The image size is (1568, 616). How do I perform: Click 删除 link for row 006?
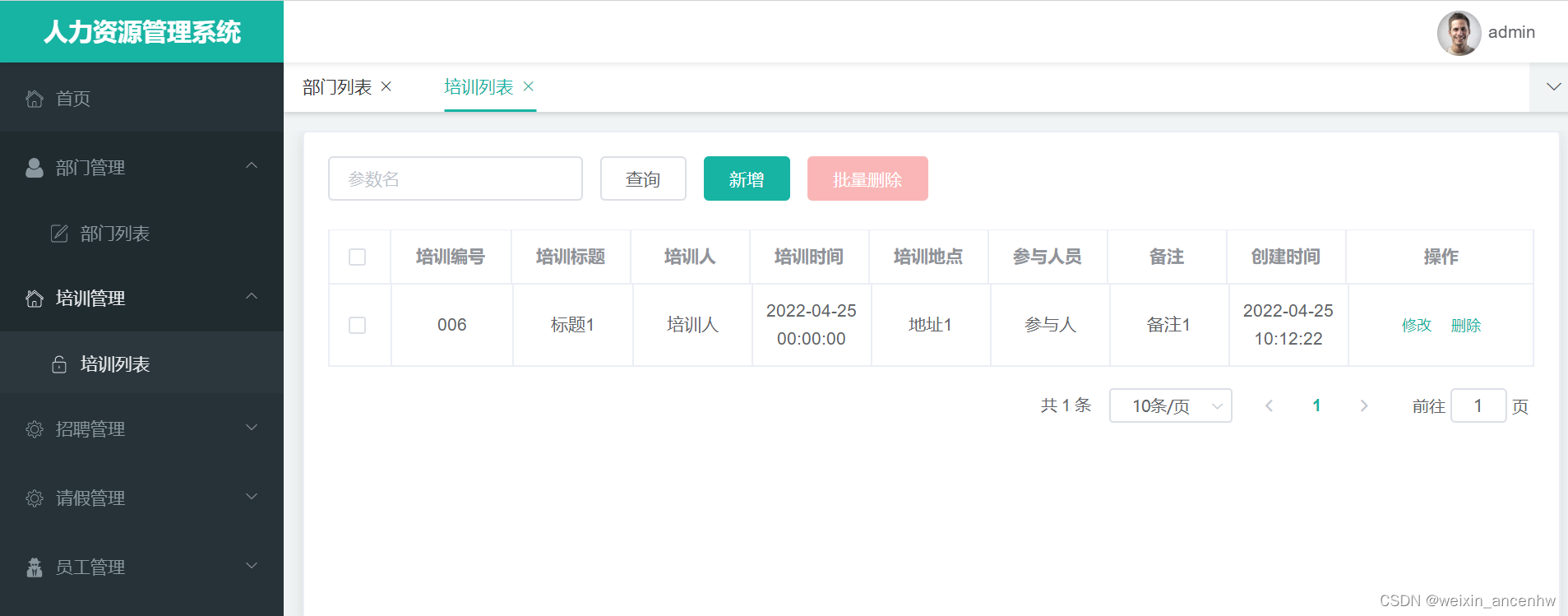click(x=1466, y=326)
